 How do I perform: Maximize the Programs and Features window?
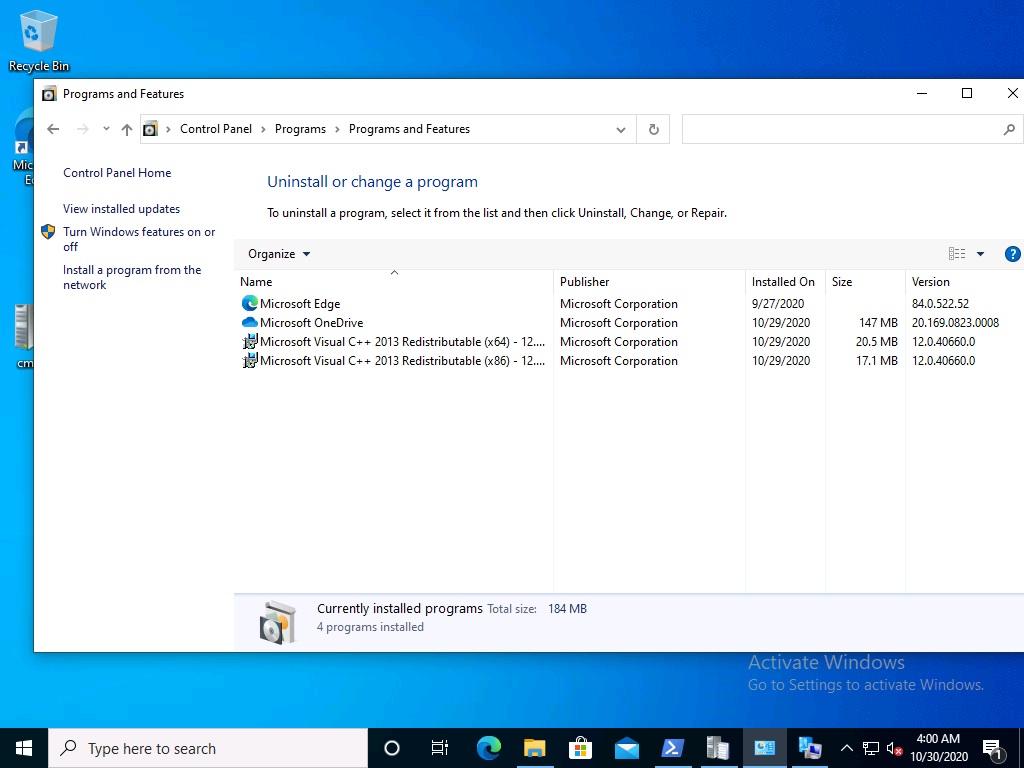[967, 93]
